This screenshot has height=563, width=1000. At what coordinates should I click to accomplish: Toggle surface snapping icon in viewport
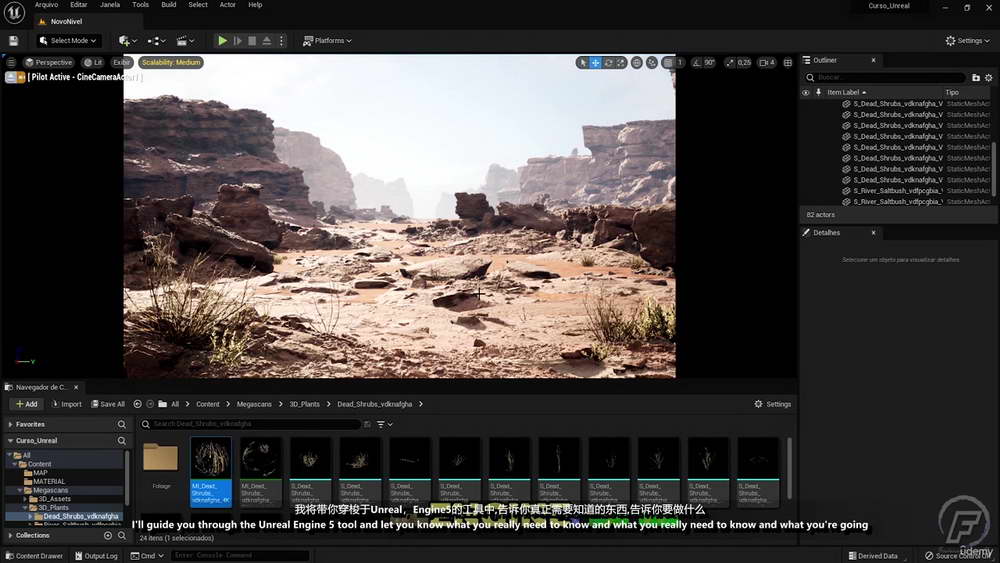(652, 62)
